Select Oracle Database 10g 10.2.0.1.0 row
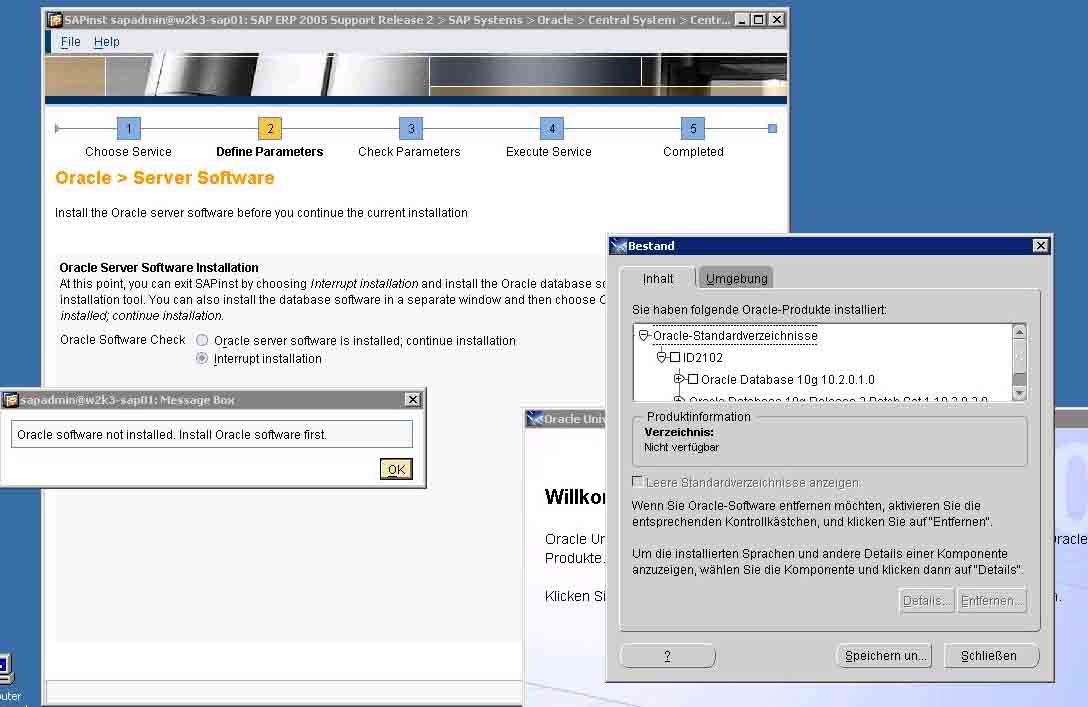 coord(788,380)
